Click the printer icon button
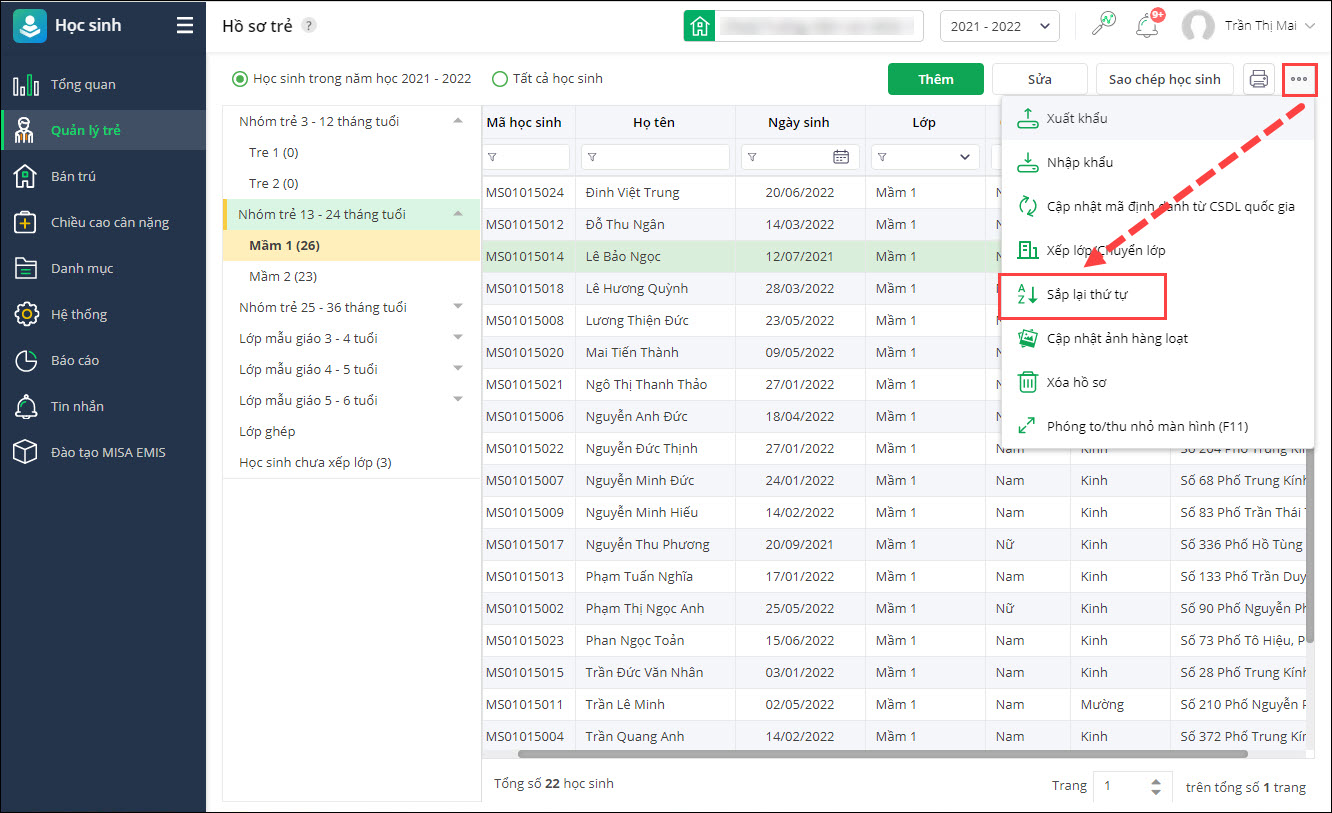 pos(1258,79)
